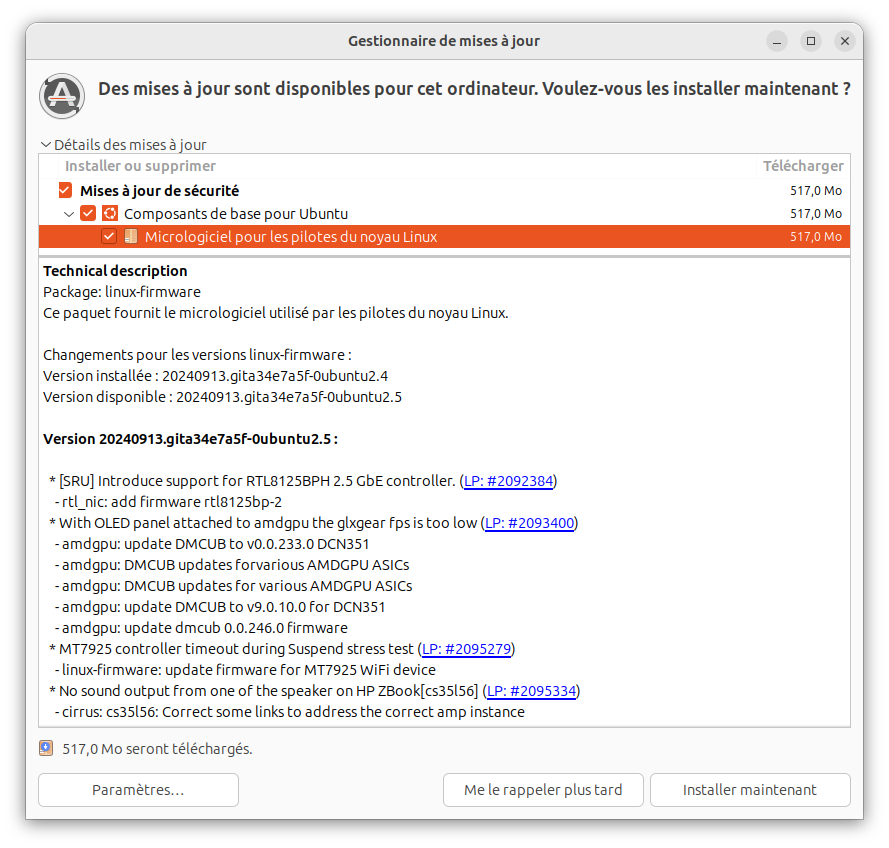Close the update manager window
This screenshot has width=889, height=848.
tap(845, 41)
